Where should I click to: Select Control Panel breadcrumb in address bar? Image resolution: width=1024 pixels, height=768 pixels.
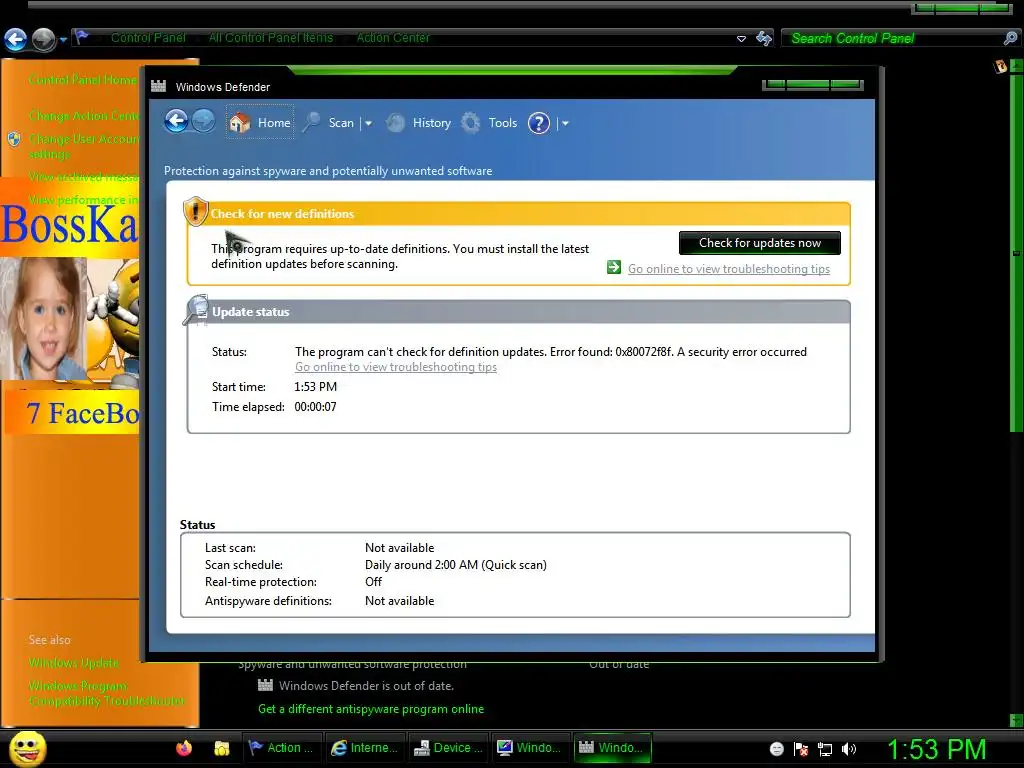(x=148, y=38)
